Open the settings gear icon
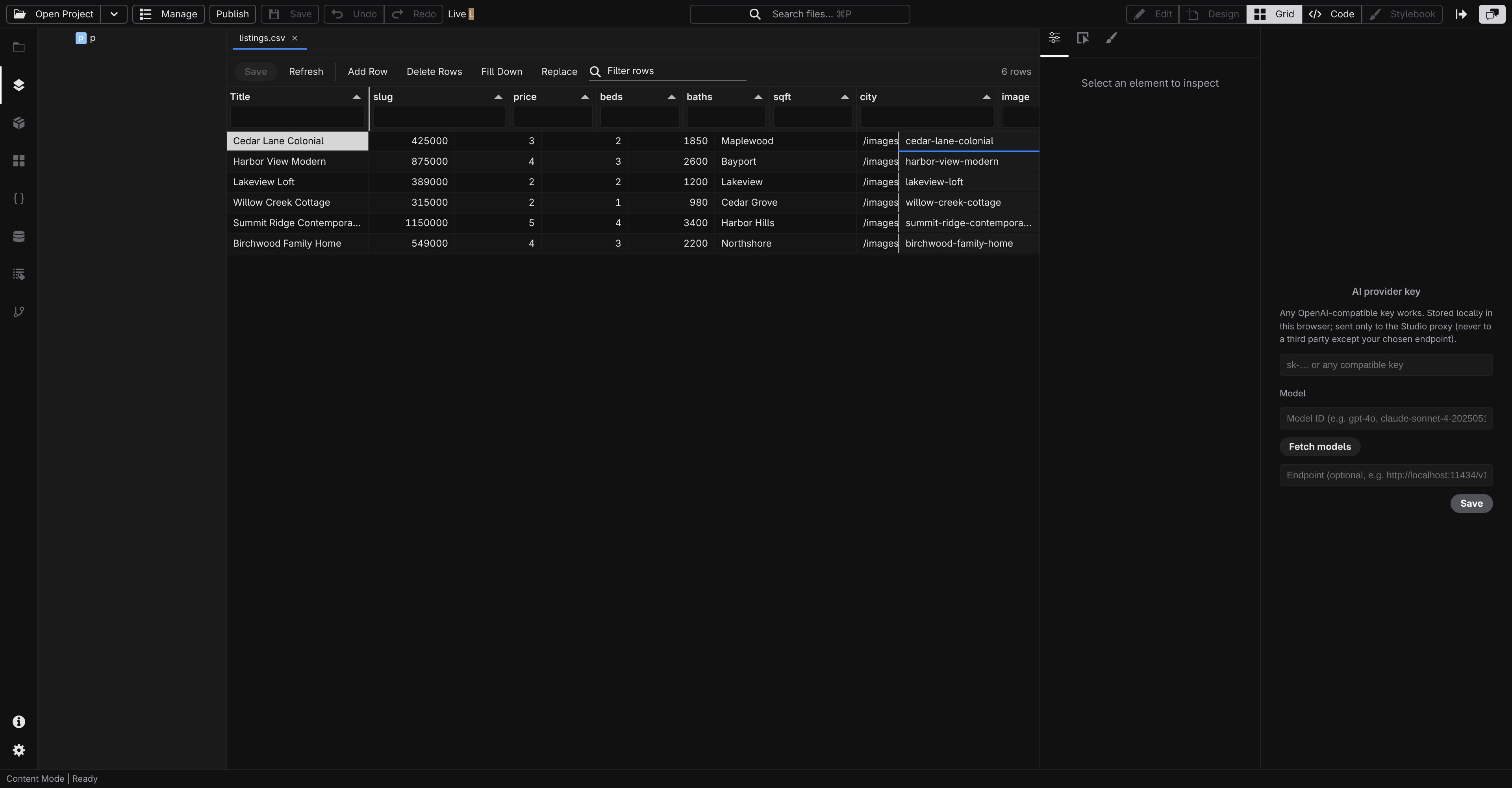1512x788 pixels. click(19, 751)
